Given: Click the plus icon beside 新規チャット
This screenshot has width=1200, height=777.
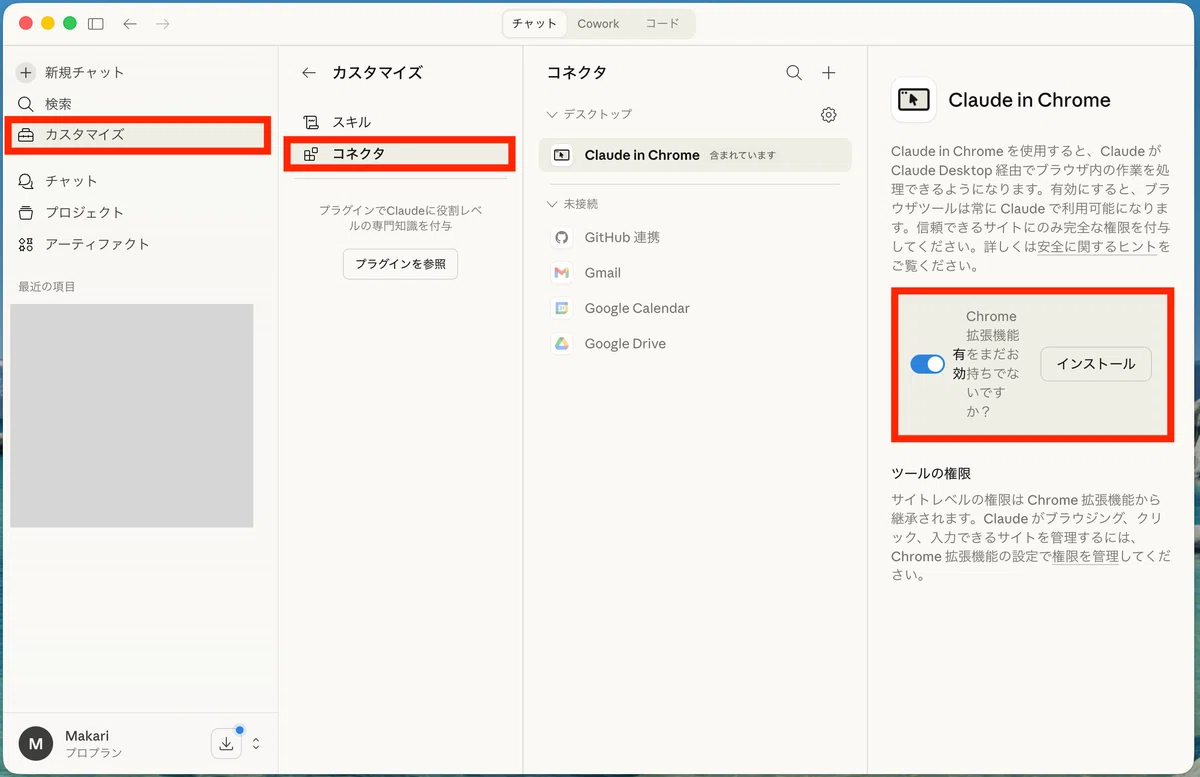Looking at the screenshot, I should [x=26, y=72].
